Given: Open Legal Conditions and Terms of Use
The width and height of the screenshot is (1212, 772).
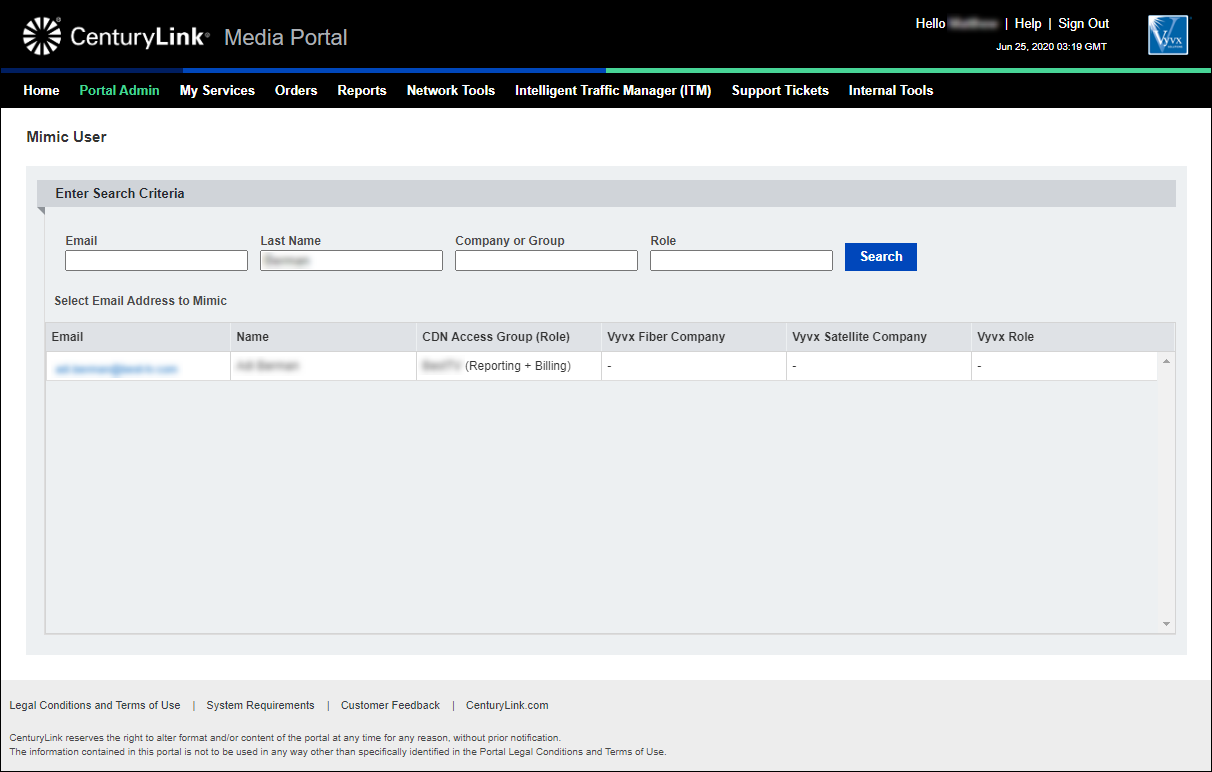Looking at the screenshot, I should pos(95,705).
